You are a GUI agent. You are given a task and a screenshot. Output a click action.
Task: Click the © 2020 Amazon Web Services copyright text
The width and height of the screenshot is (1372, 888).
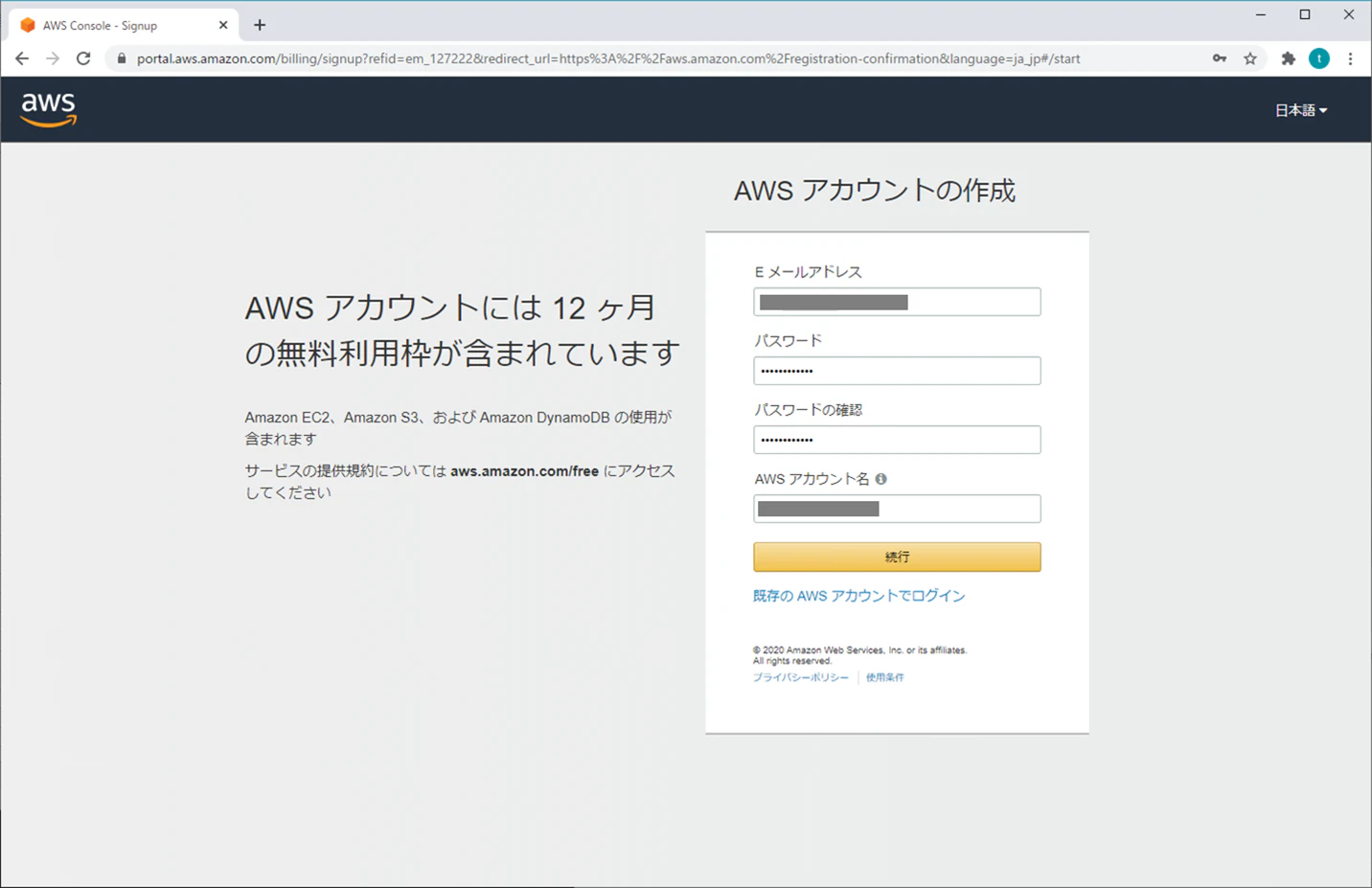coord(859,655)
